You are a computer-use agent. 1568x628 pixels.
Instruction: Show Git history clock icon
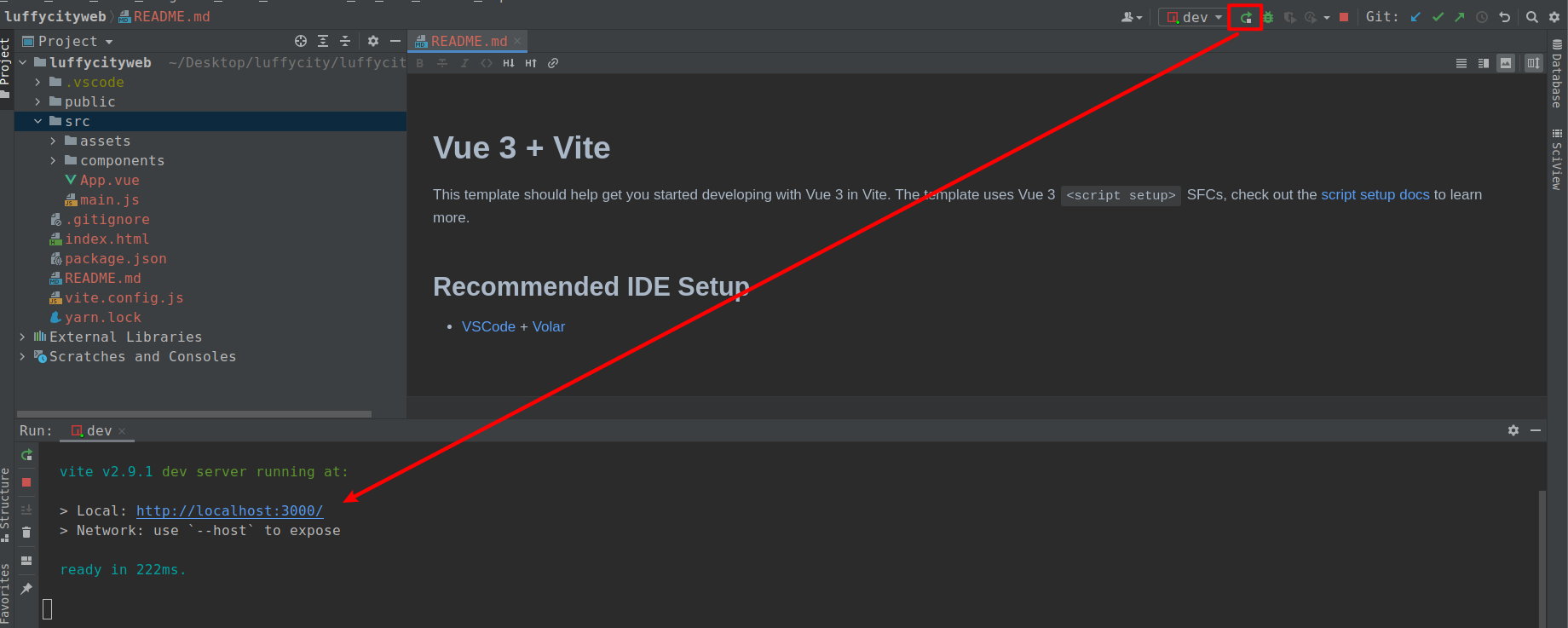coord(1482,17)
